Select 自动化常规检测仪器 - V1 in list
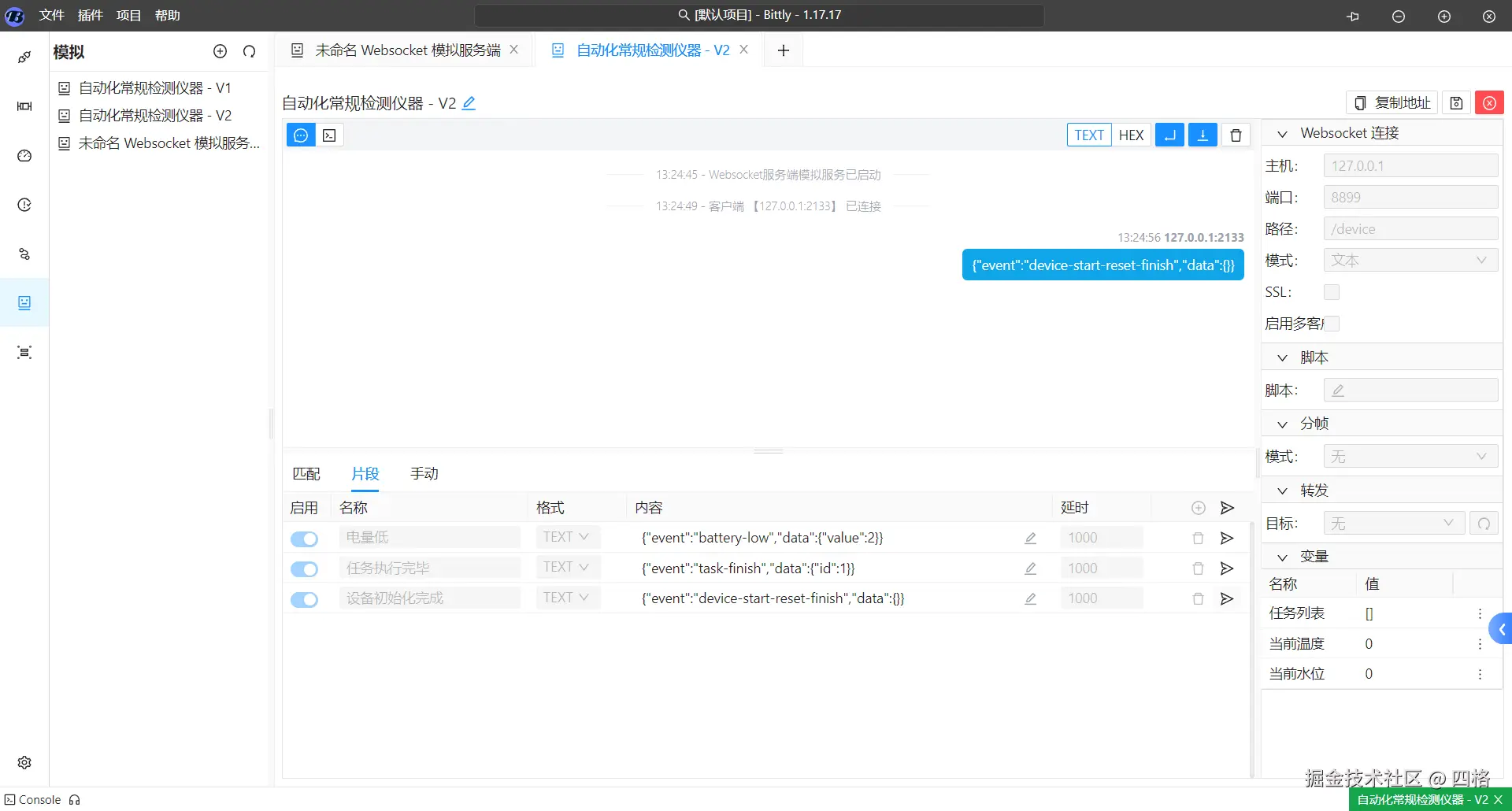The height and width of the screenshot is (811, 1512). [x=154, y=88]
